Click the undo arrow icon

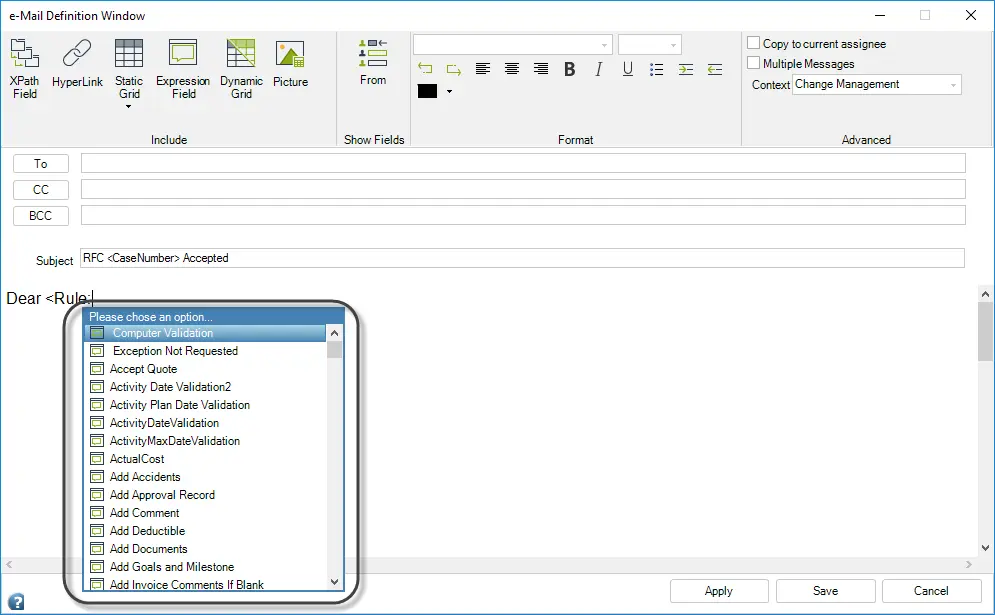pos(425,69)
